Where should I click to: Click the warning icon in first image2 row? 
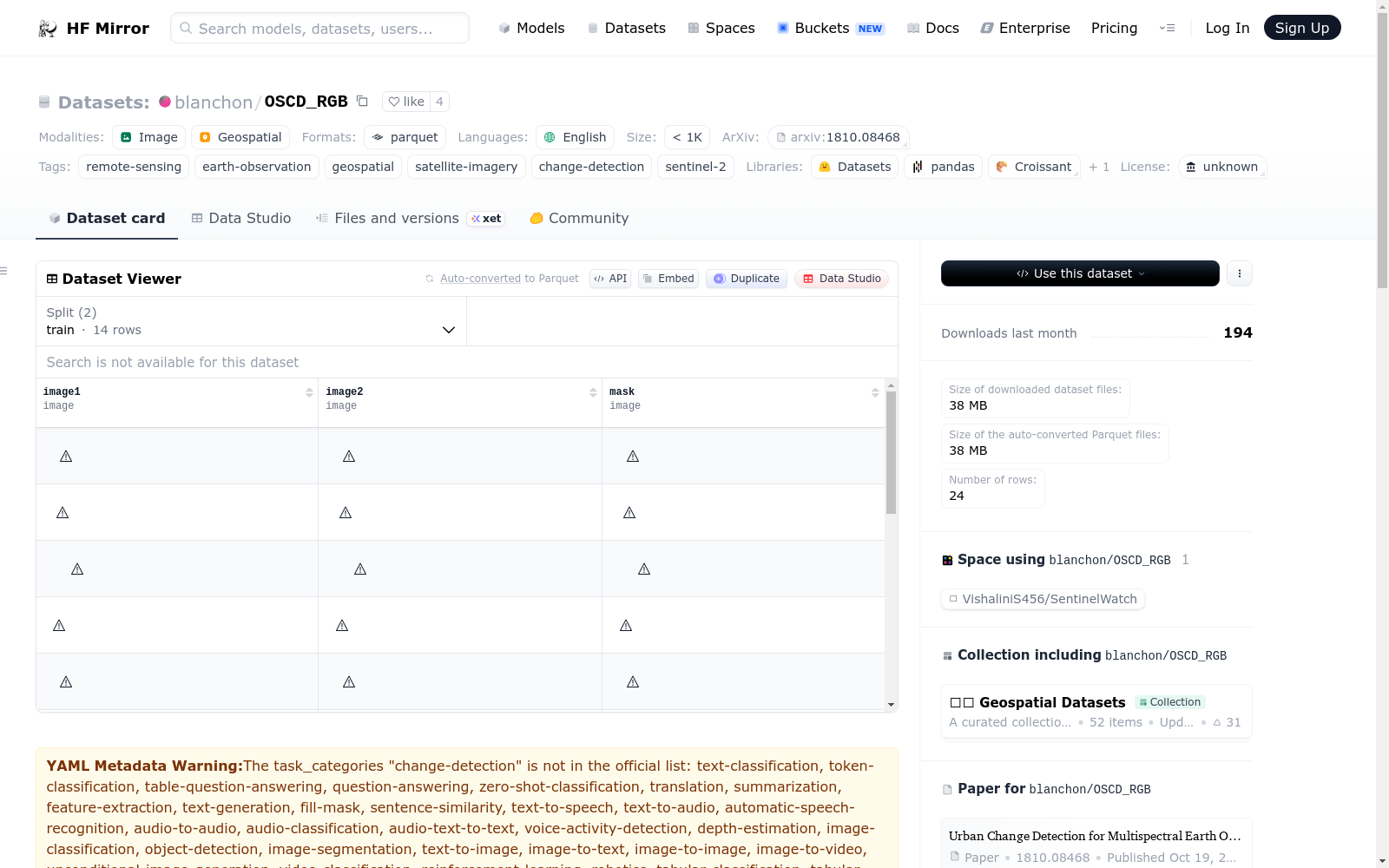[349, 457]
